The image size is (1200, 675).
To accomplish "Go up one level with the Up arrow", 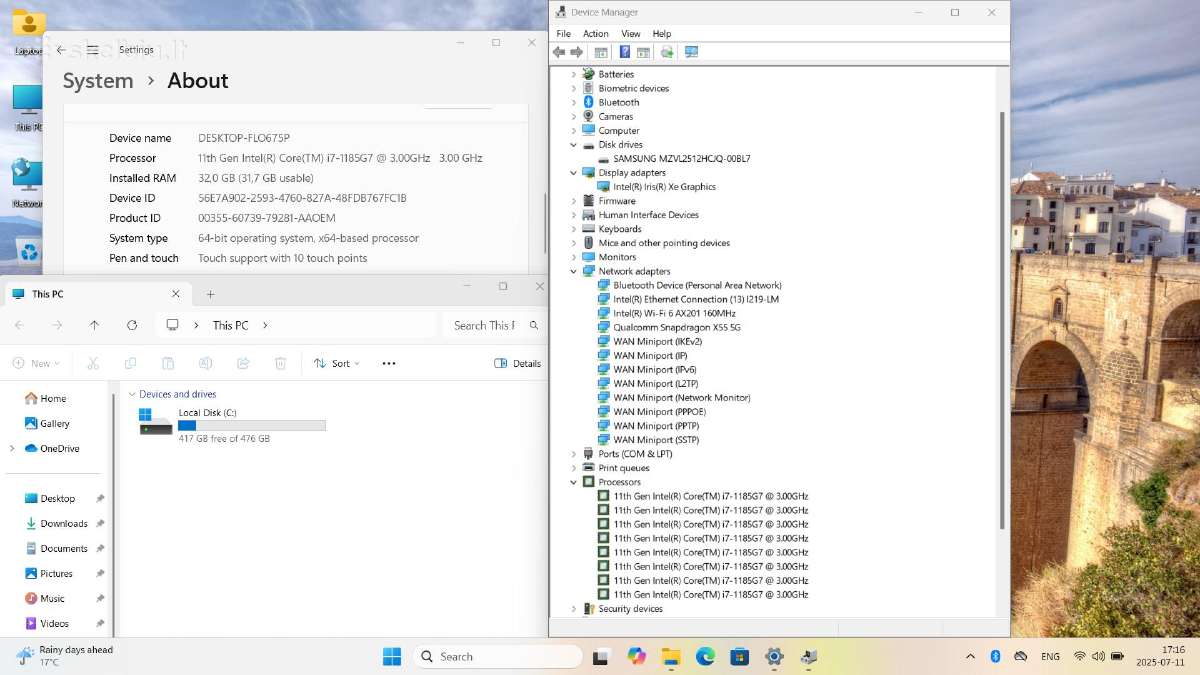I will pyautogui.click(x=94, y=325).
